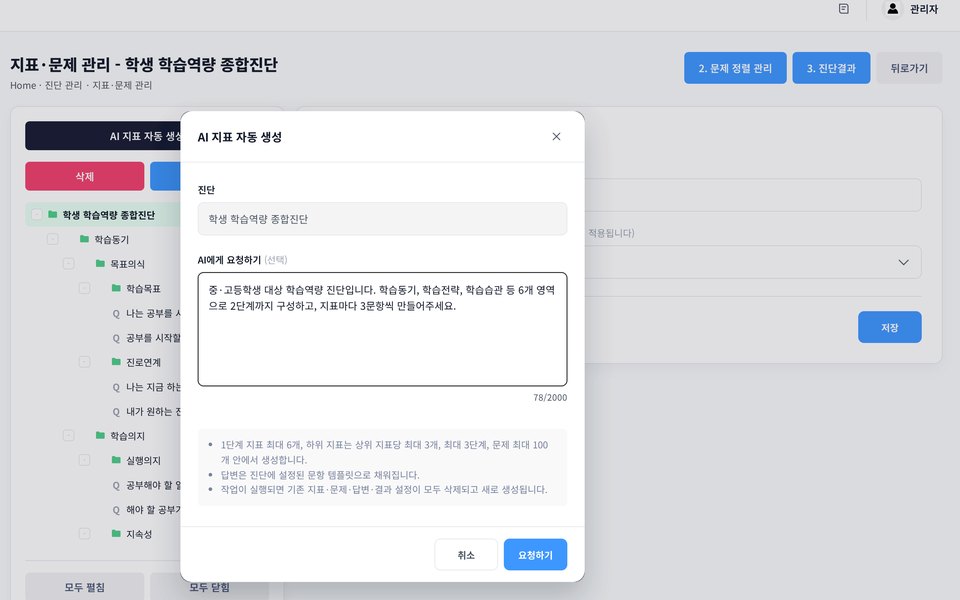Select the 학습의지 tree label
Screen dimensions: 960x600
(x=127, y=436)
